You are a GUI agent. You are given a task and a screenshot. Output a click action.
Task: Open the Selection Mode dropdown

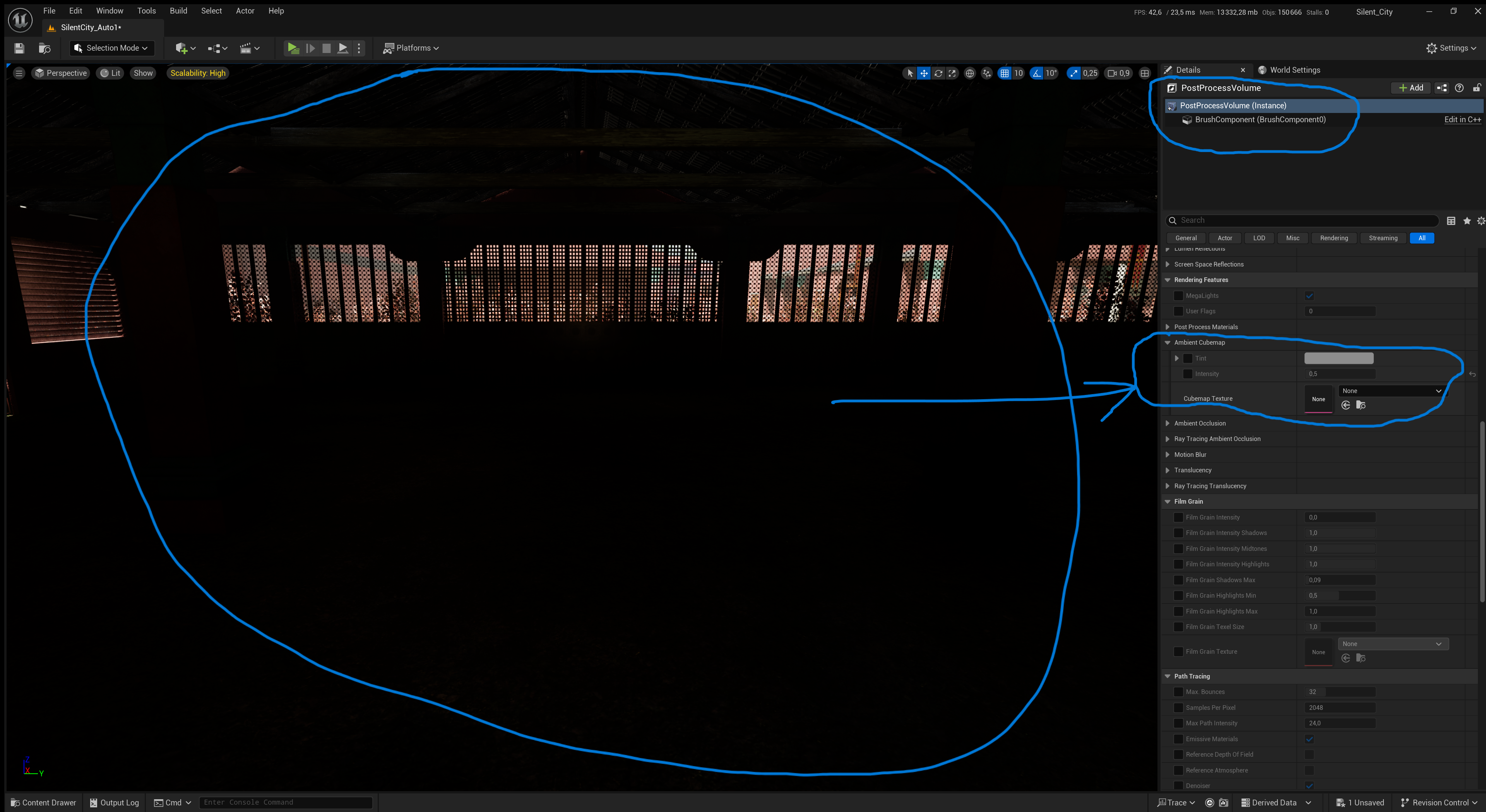click(x=111, y=48)
